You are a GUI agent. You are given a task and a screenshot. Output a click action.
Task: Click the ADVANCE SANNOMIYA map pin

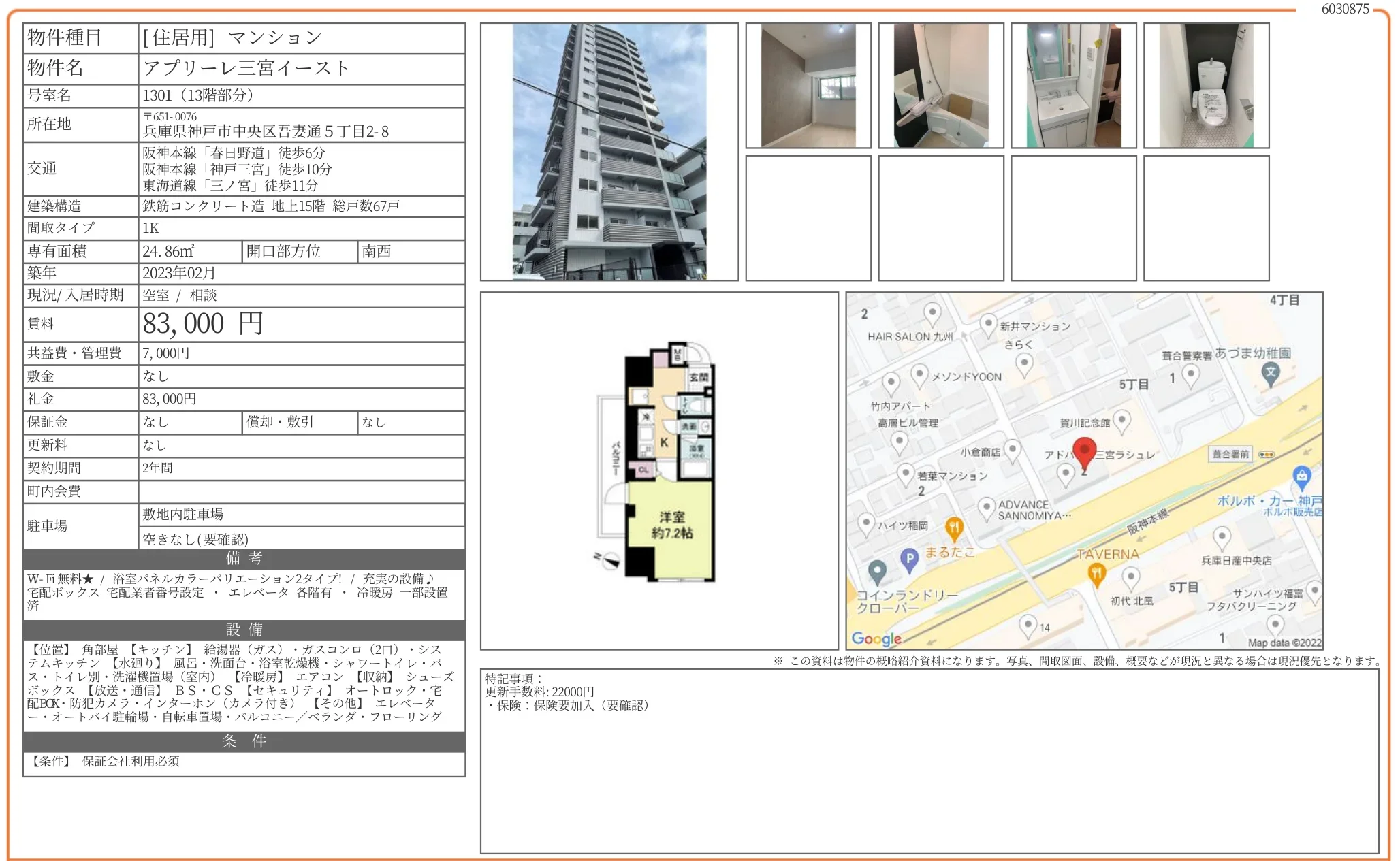986,507
